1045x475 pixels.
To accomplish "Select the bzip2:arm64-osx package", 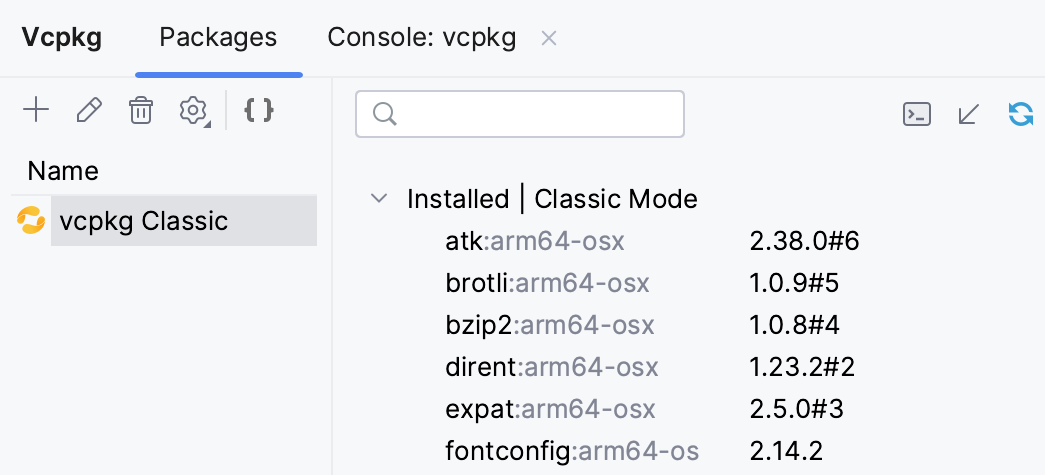I will click(x=549, y=325).
